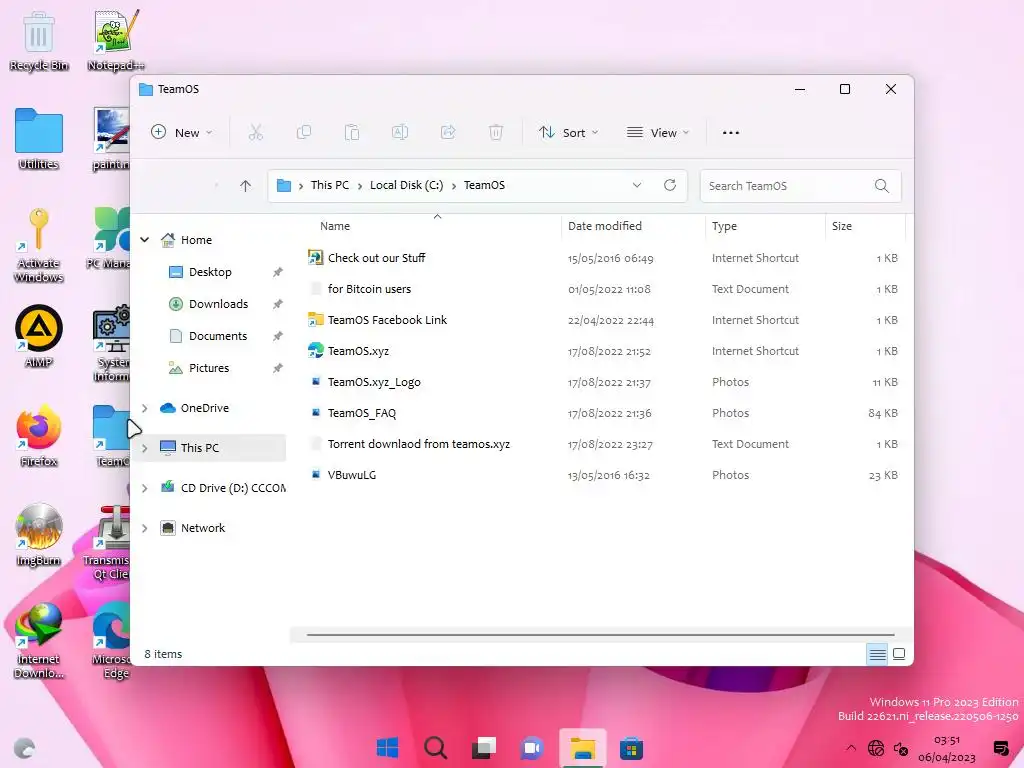Launch Firefox from desktop
Viewport: 1024px width, 768px height.
point(39,436)
